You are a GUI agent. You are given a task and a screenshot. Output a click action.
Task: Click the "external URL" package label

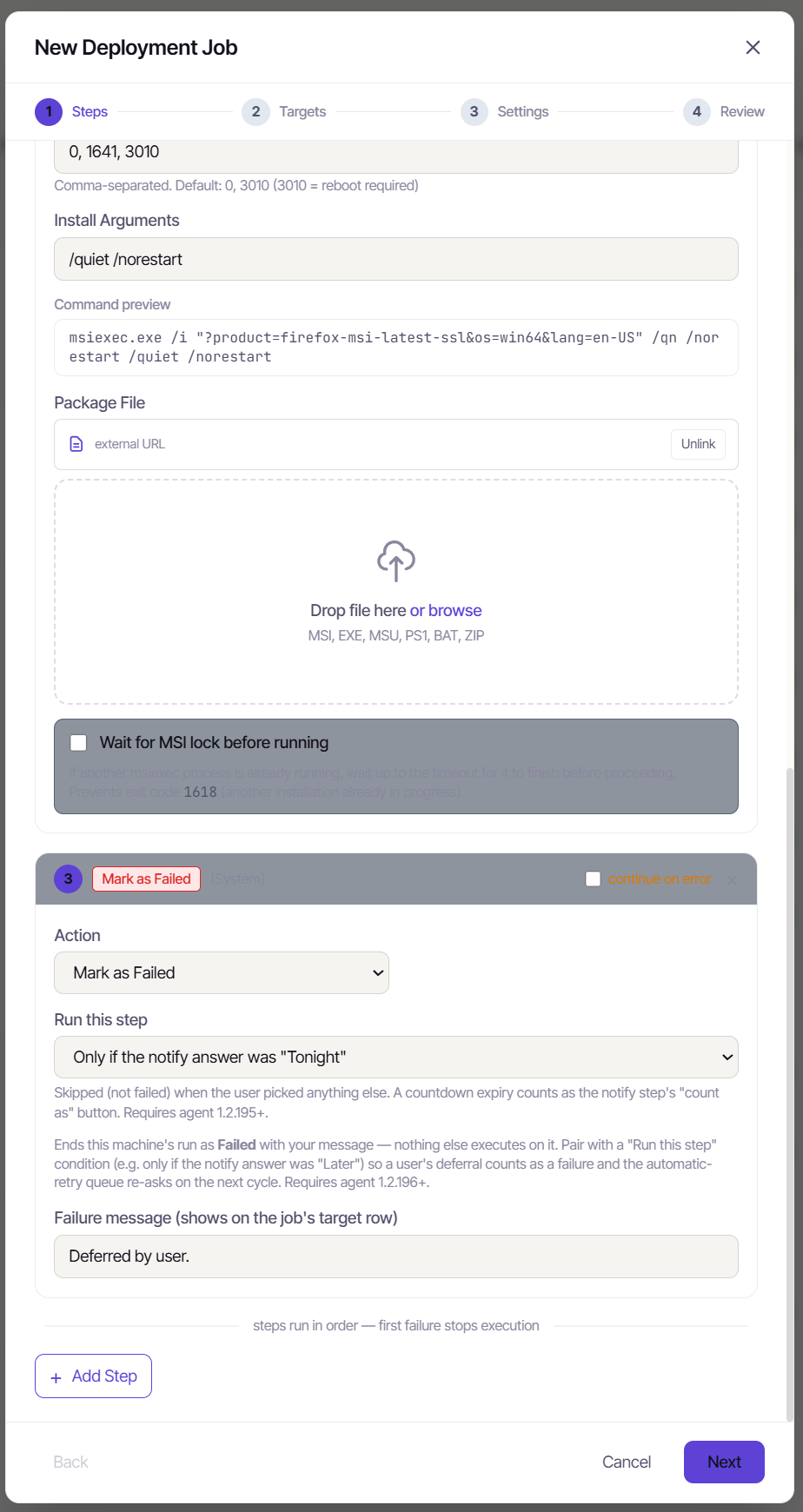coord(129,444)
